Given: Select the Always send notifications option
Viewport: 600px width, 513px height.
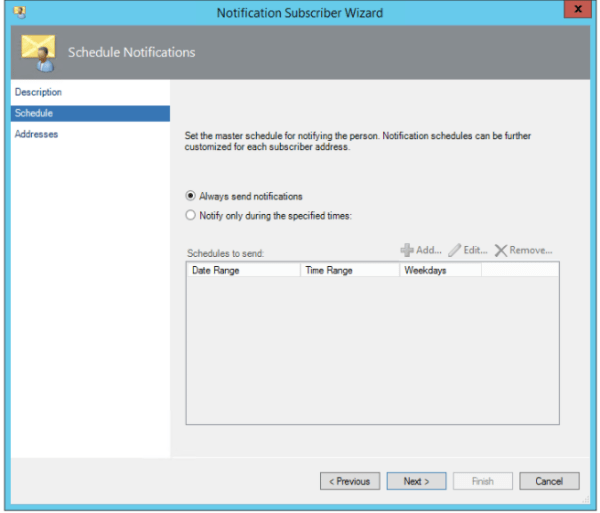Looking at the screenshot, I should tap(192, 196).
